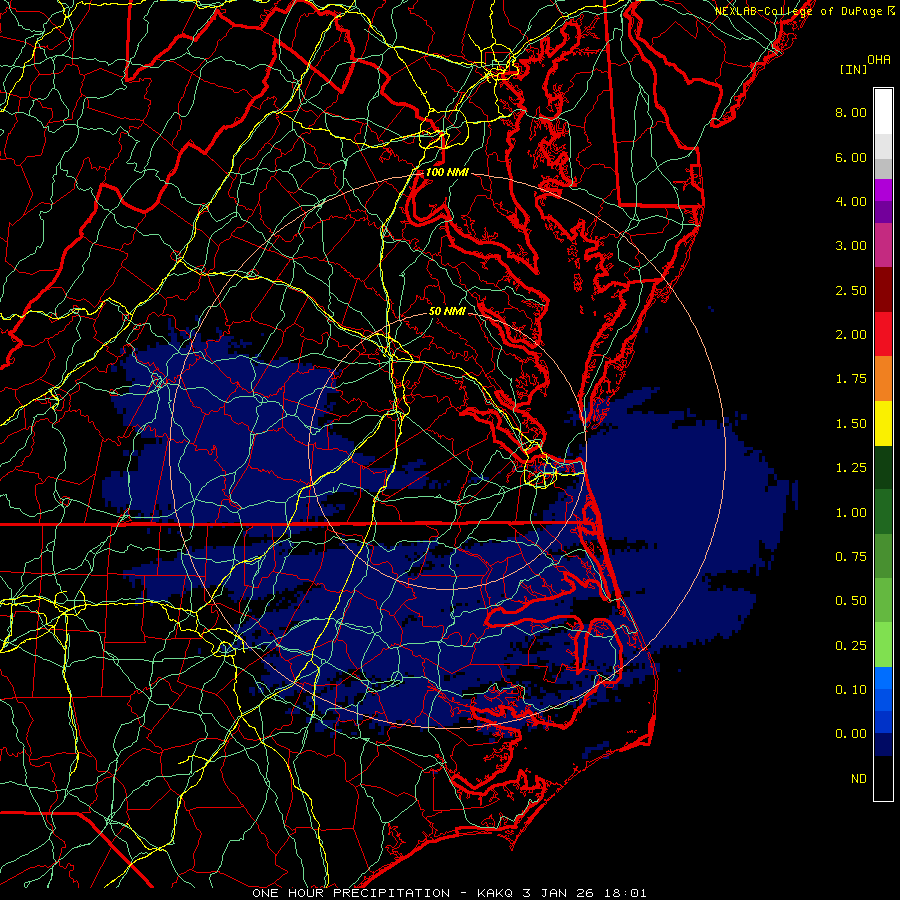The image size is (900, 900).
Task: Click the darkest green 1.25 legend swatch
Action: (x=883, y=468)
